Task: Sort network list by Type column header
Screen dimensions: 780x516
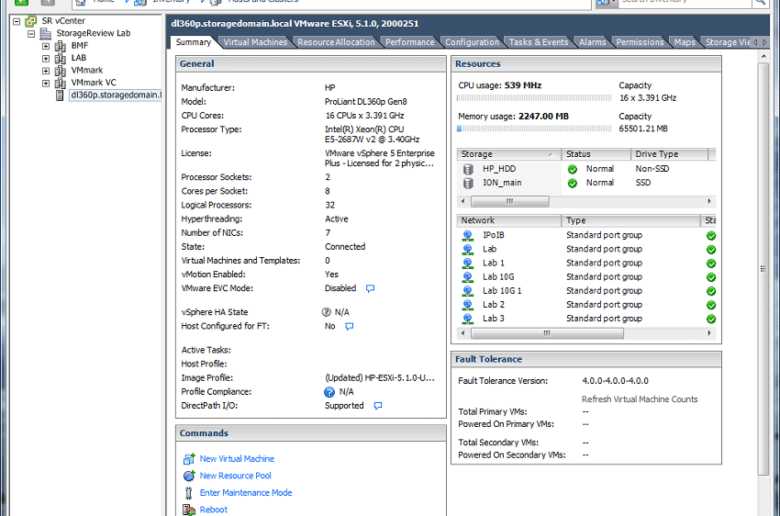Action: pos(630,220)
